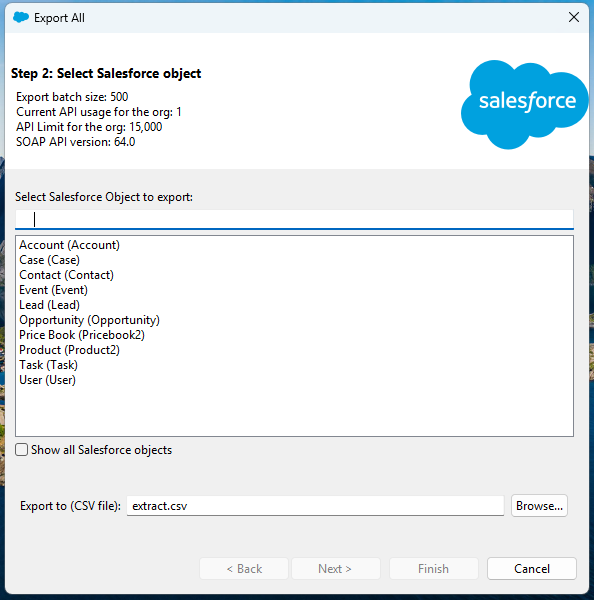Screen dimensions: 594x600
Task: Focus the object search filter field
Action: (x=294, y=220)
